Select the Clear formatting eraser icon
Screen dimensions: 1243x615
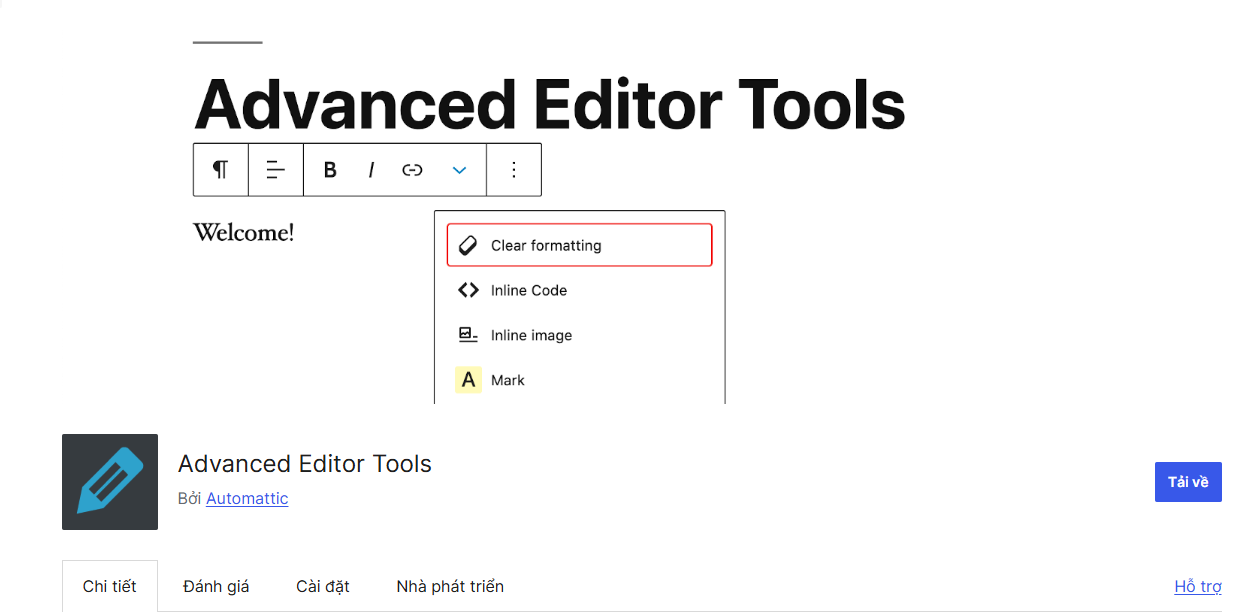click(467, 244)
